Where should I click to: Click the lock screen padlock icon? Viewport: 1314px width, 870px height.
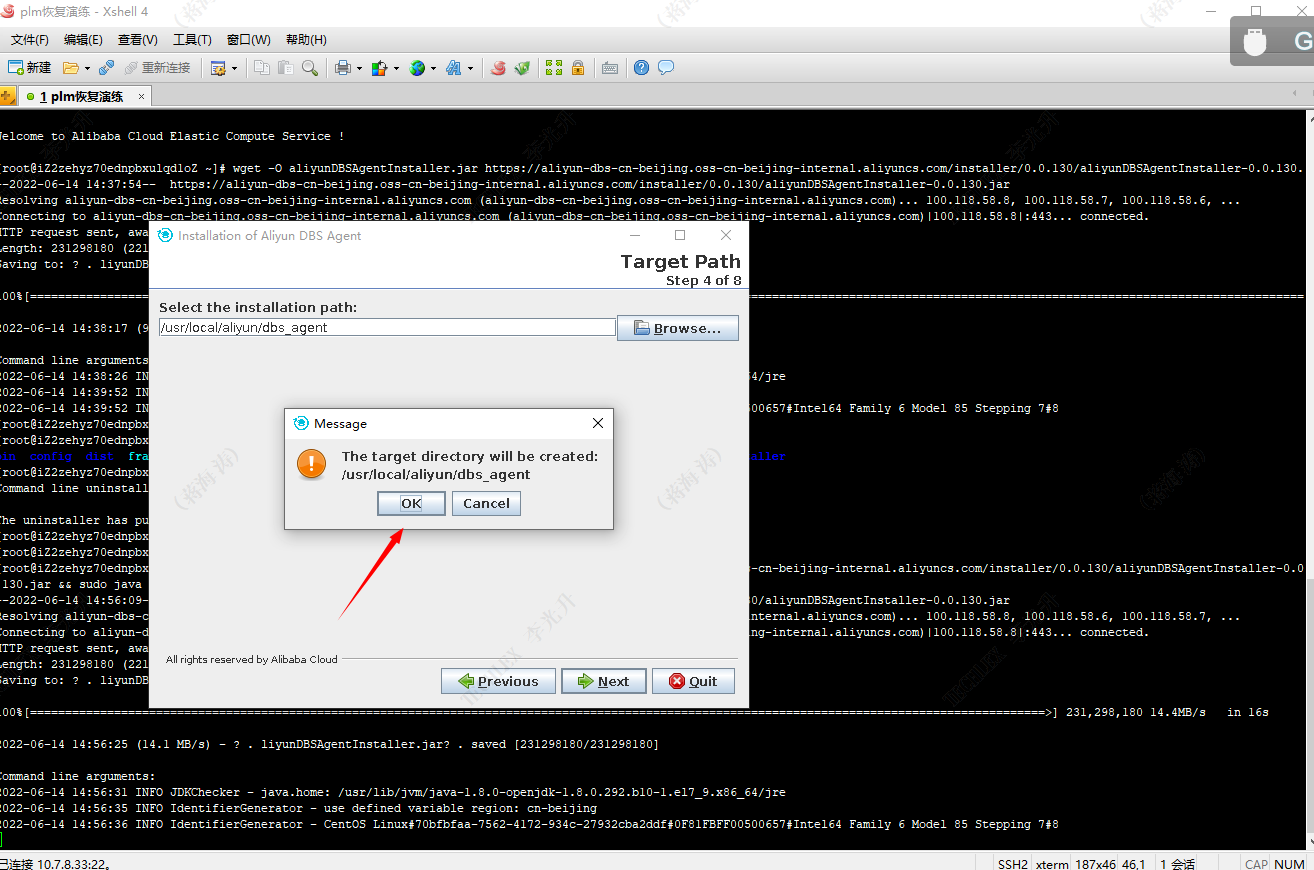578,68
